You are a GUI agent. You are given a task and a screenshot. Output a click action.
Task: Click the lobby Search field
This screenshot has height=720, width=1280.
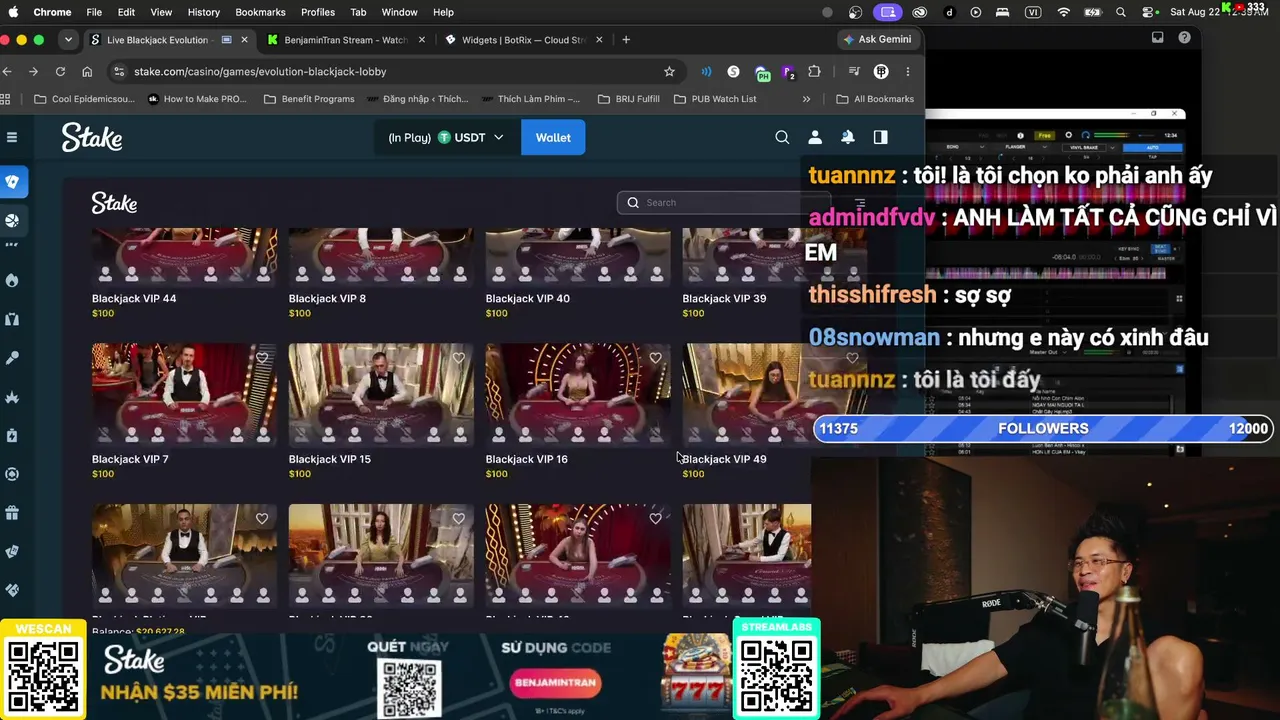pos(723,202)
